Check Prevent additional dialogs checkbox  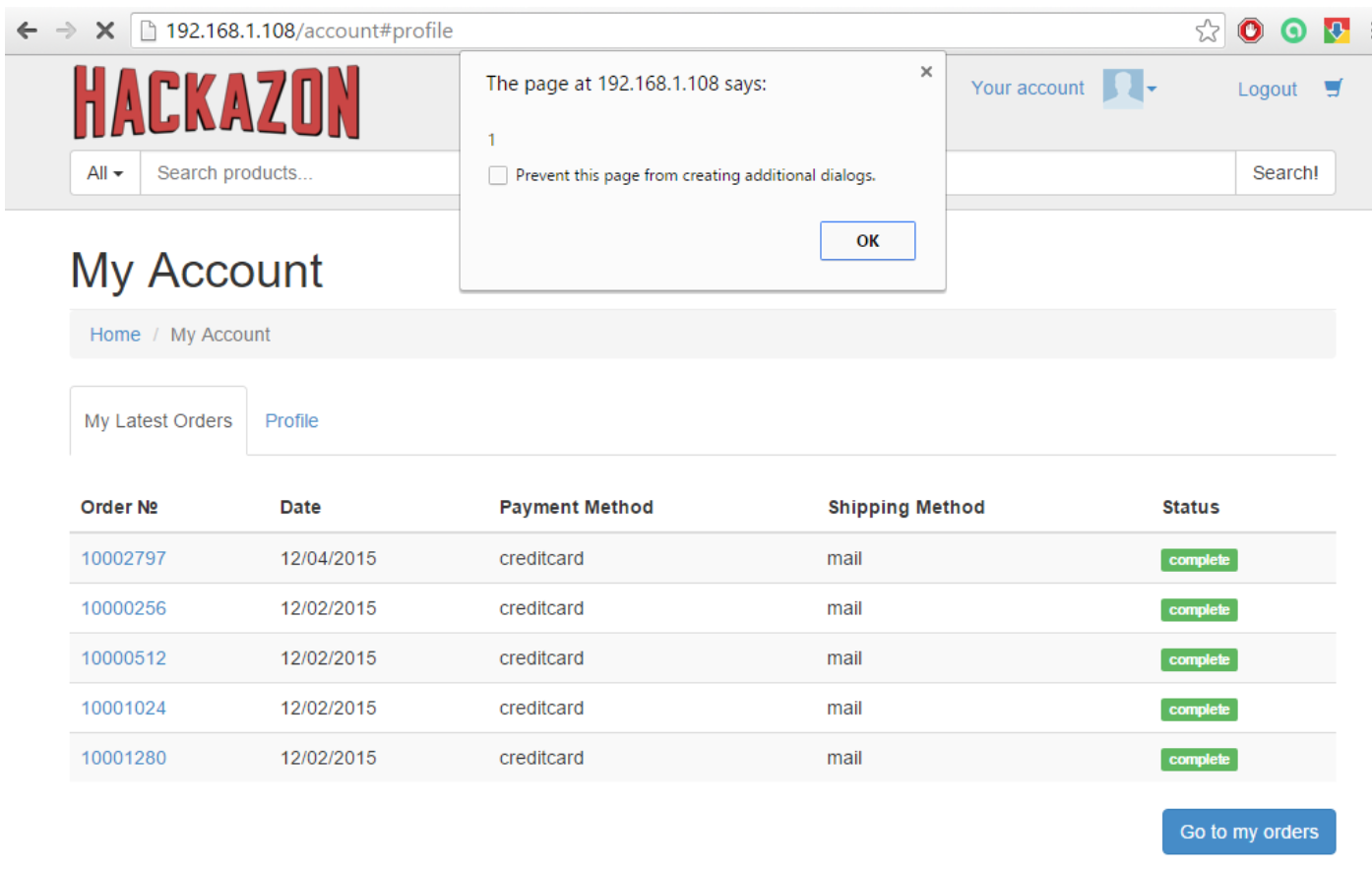(x=498, y=175)
